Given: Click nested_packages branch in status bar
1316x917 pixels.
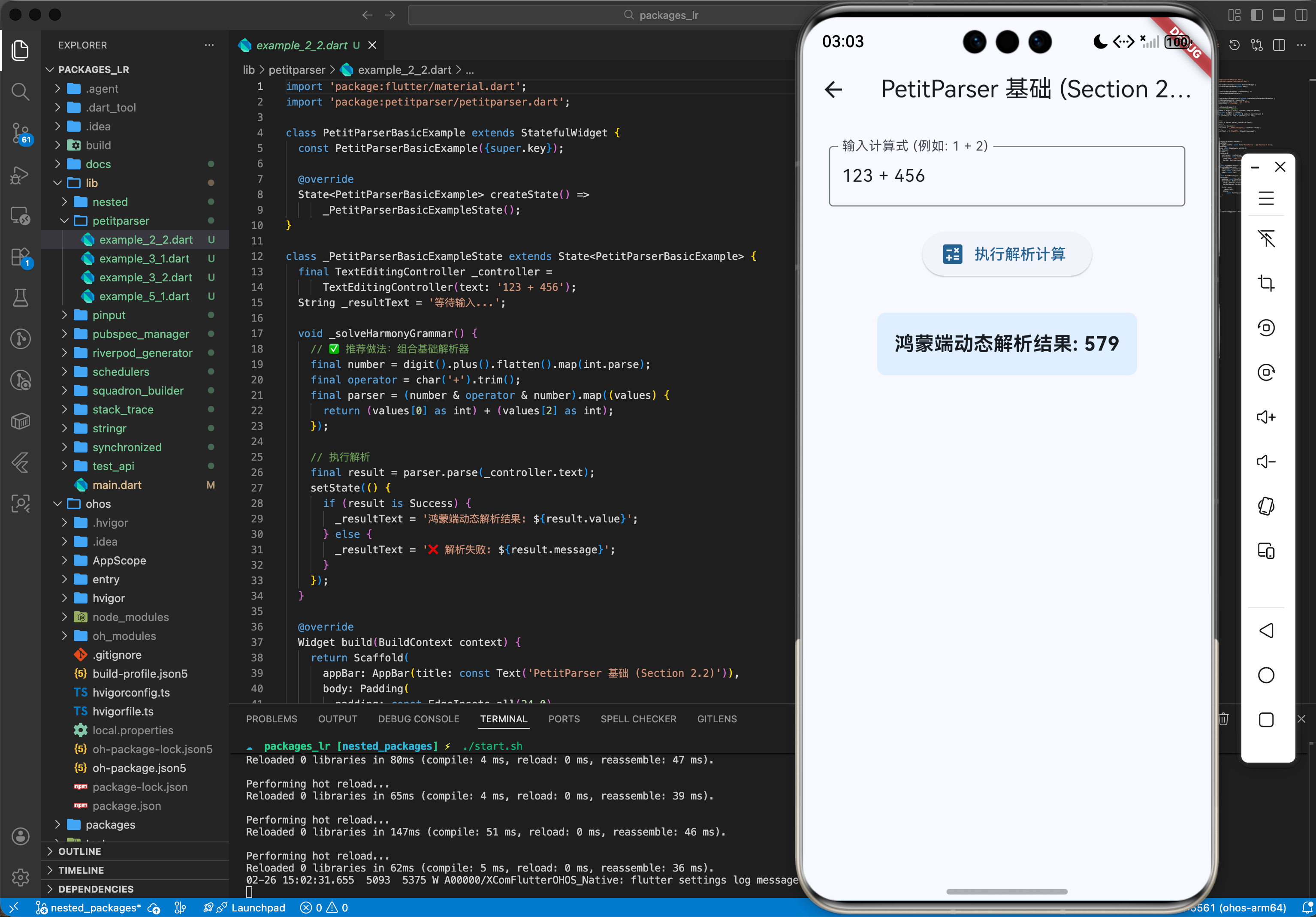Looking at the screenshot, I should pyautogui.click(x=88, y=908).
